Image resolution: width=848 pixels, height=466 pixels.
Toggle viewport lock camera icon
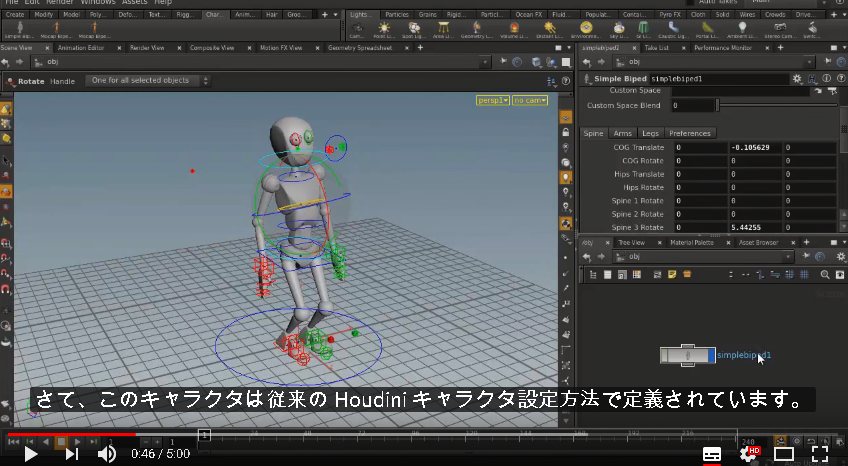coord(566,132)
